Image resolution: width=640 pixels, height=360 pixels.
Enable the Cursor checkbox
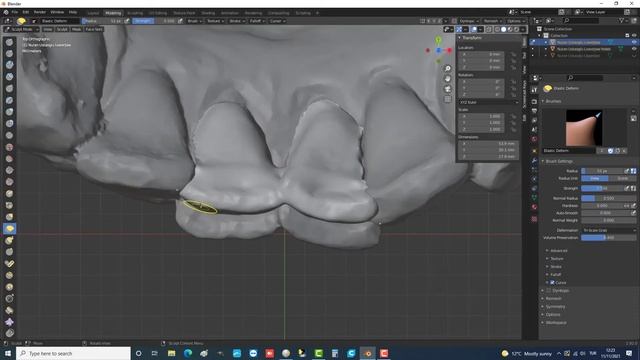[x=552, y=282]
